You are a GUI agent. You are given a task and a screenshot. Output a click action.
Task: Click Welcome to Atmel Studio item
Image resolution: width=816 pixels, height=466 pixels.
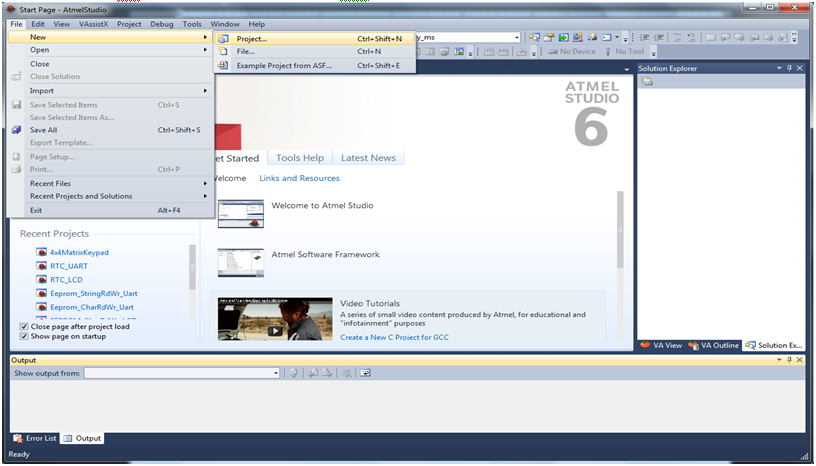point(323,206)
